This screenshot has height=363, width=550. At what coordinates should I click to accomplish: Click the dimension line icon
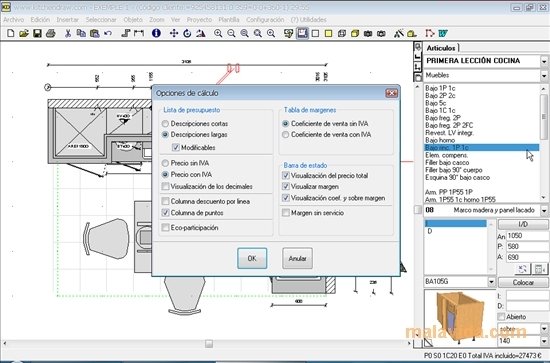point(139,33)
